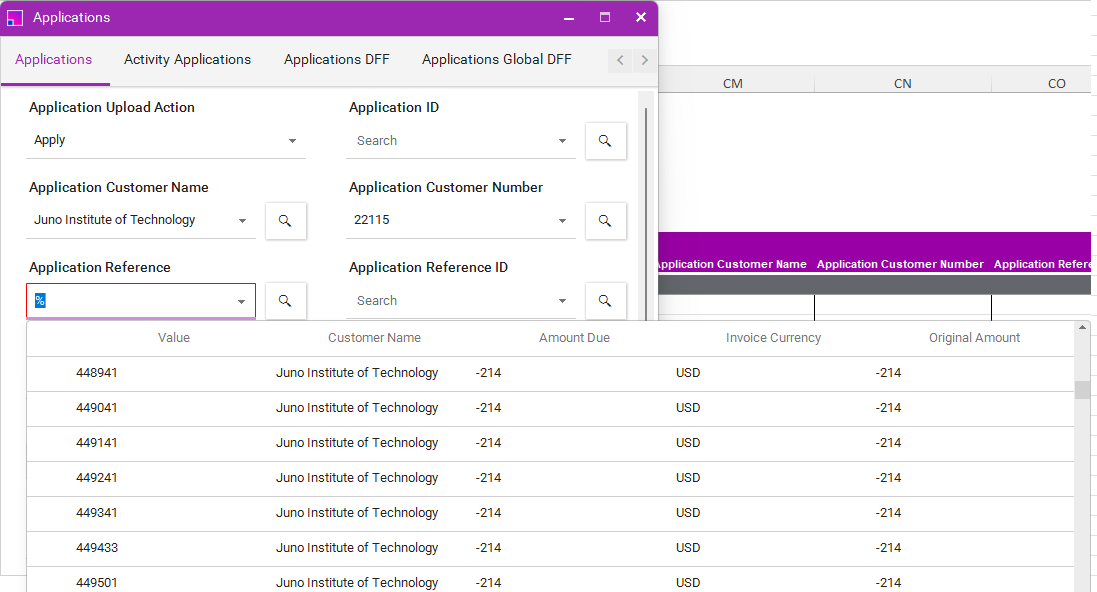Open the Applications Global DFF tab
The width and height of the screenshot is (1097, 592).
(497, 59)
